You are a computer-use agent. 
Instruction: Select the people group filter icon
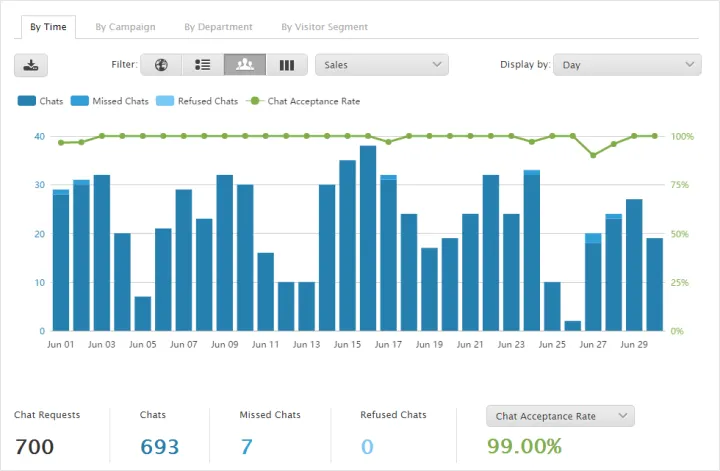[244, 65]
